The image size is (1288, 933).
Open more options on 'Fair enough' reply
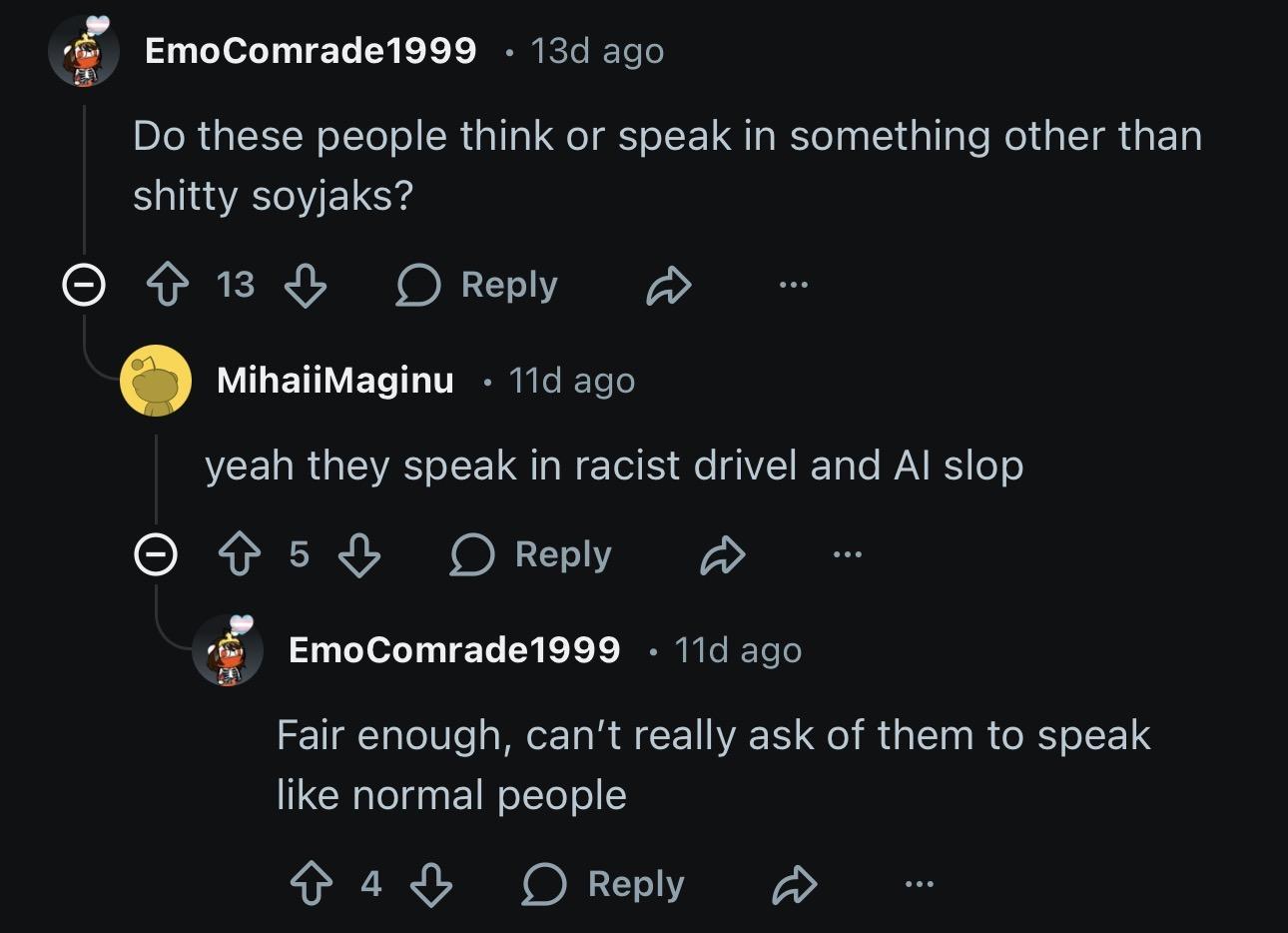click(x=919, y=885)
